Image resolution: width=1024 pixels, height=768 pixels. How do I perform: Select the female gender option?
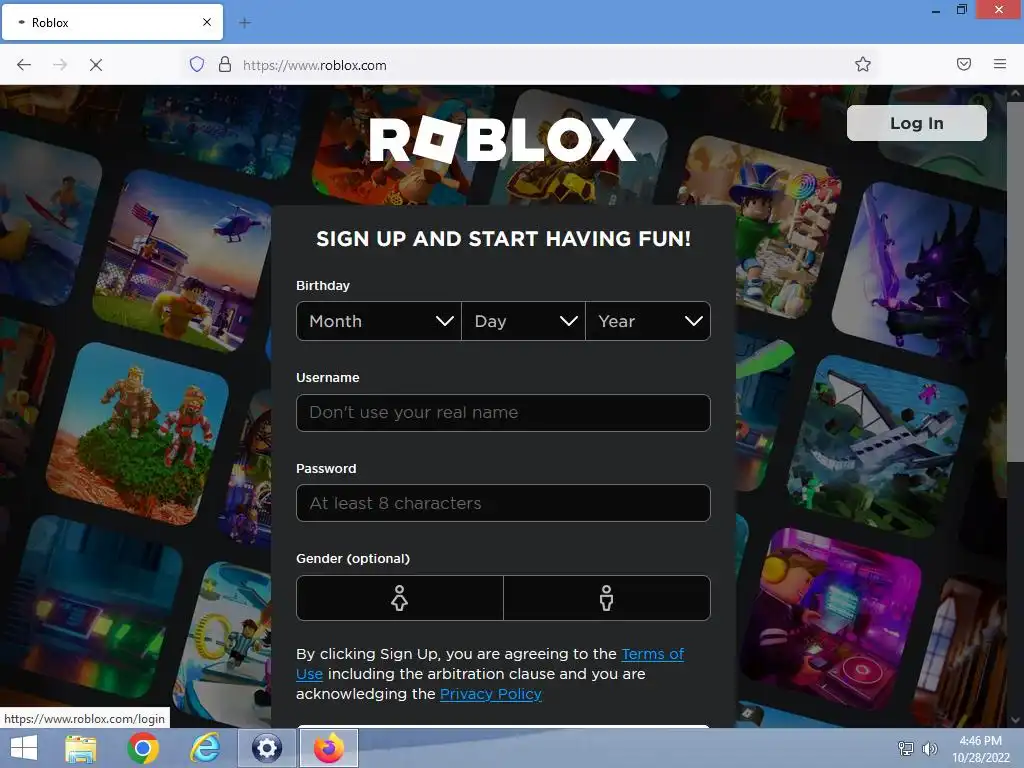(400, 598)
